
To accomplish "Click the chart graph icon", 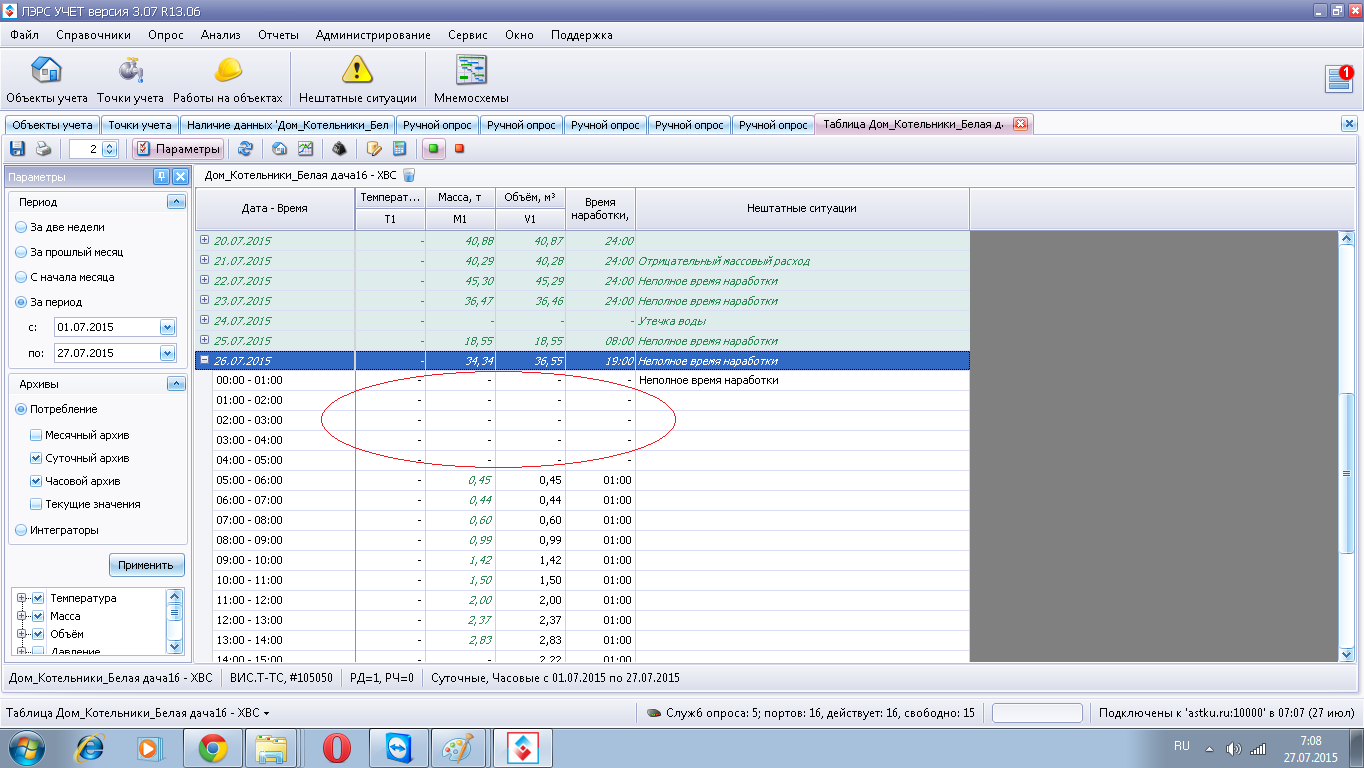I will coord(306,149).
